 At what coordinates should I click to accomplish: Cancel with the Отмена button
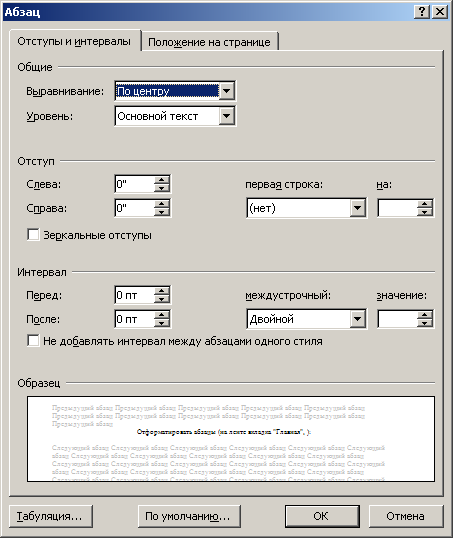pos(406,516)
